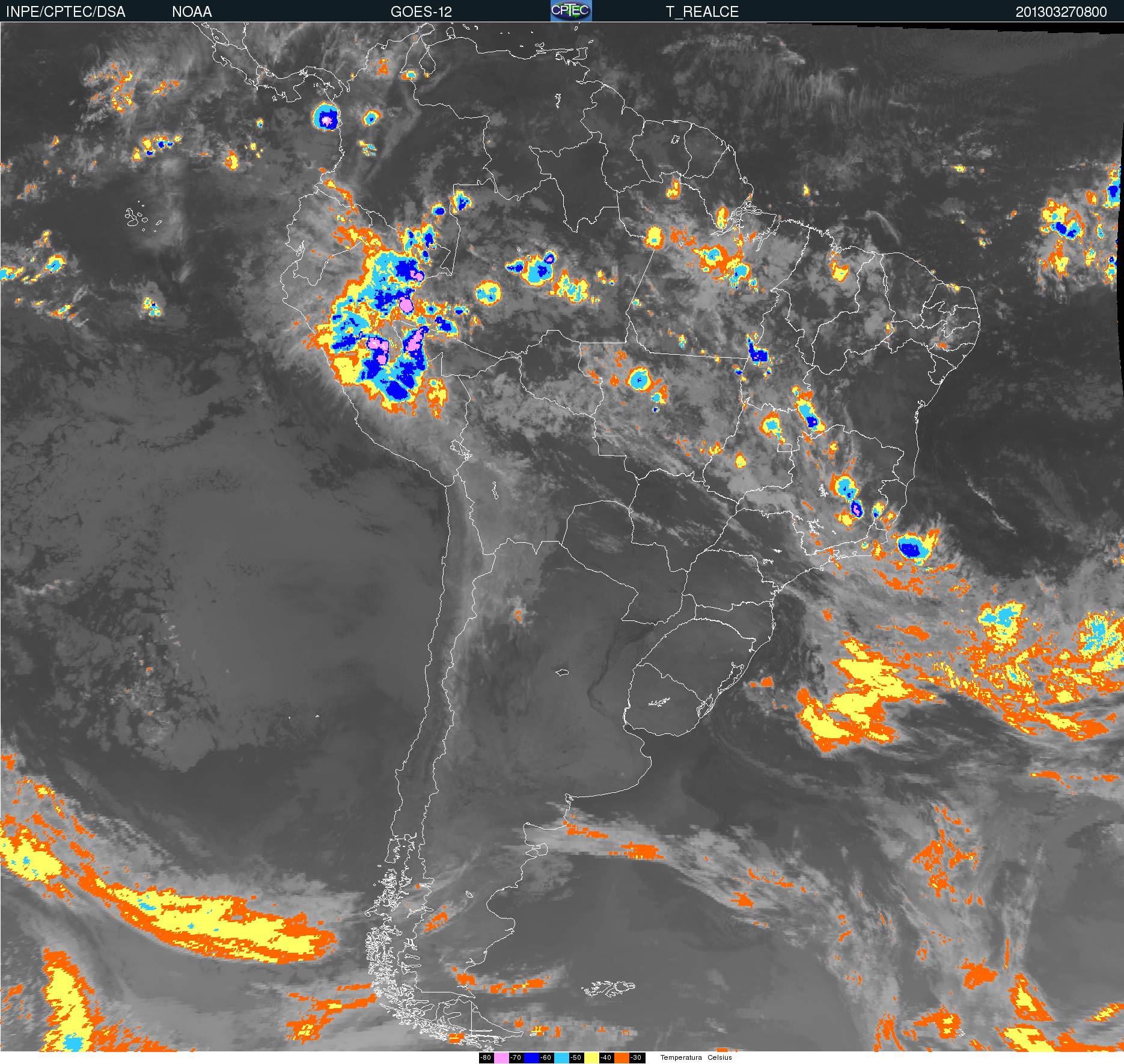The height and width of the screenshot is (1064, 1124).
Task: Select the Celsius legend label
Action: [719, 1057]
